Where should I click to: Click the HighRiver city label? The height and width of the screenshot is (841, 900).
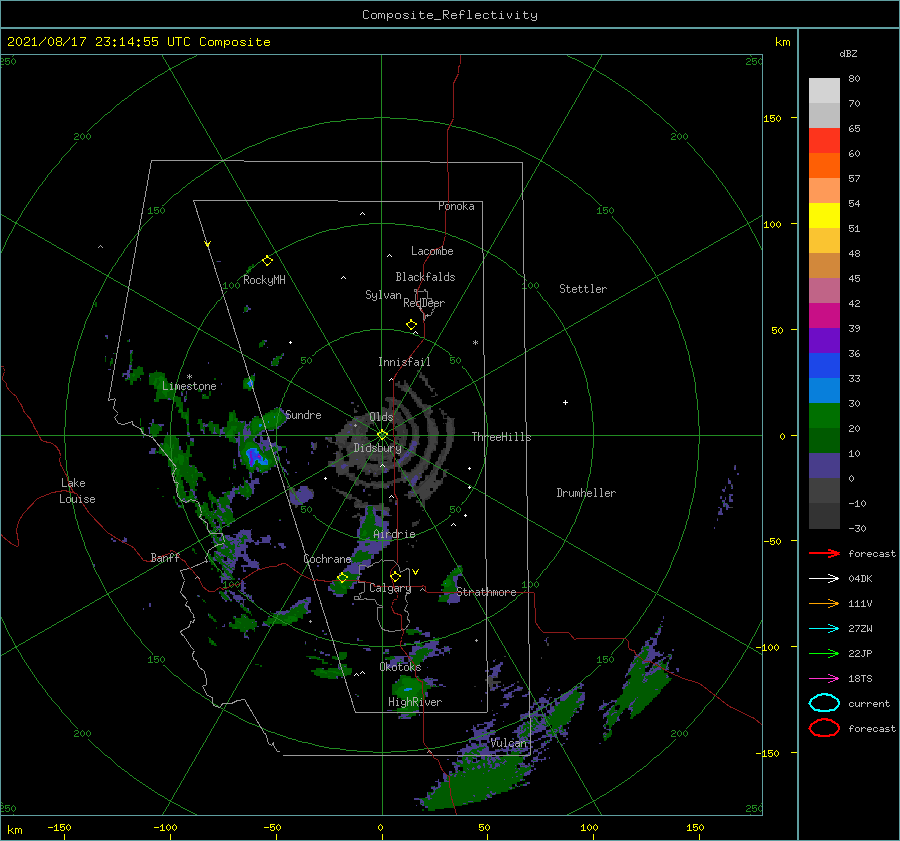pyautogui.click(x=415, y=702)
